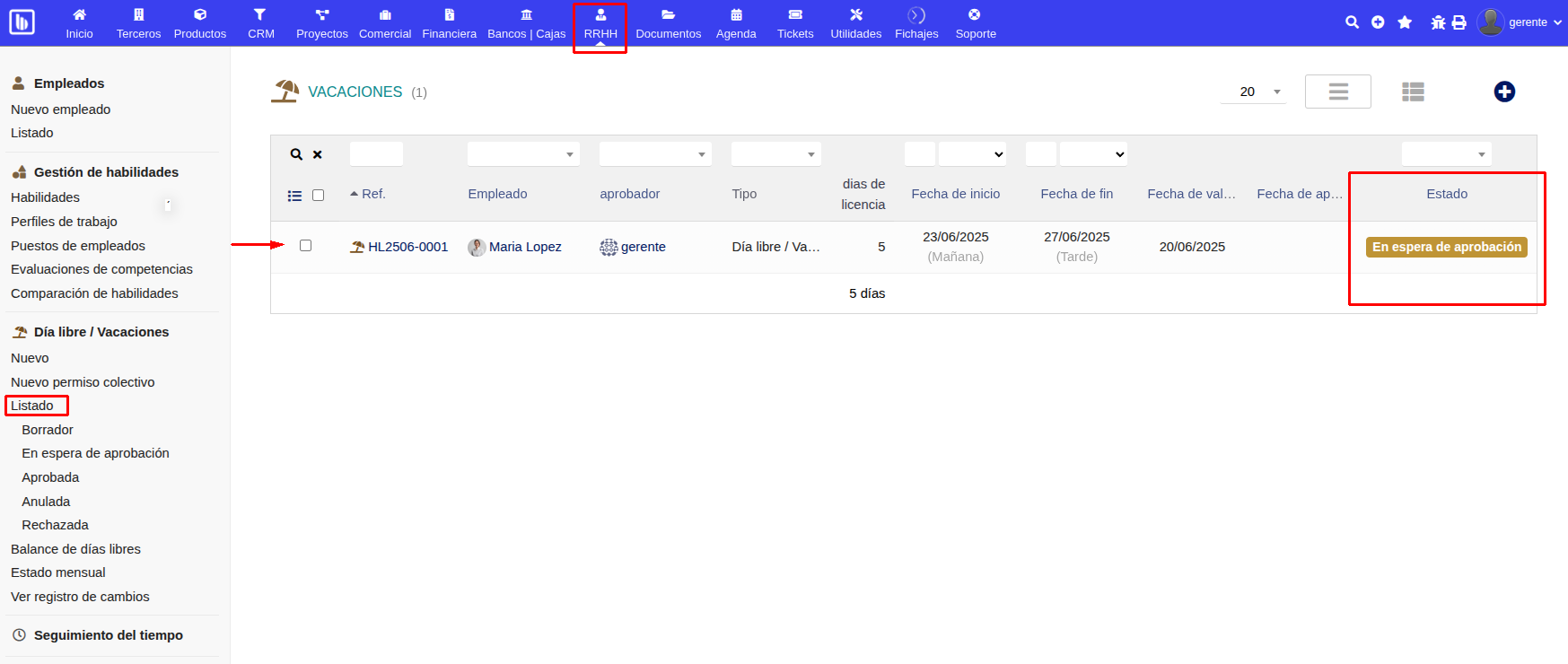1568x664 pixels.
Task: Click the Ref. filter input field
Action: coord(376,154)
